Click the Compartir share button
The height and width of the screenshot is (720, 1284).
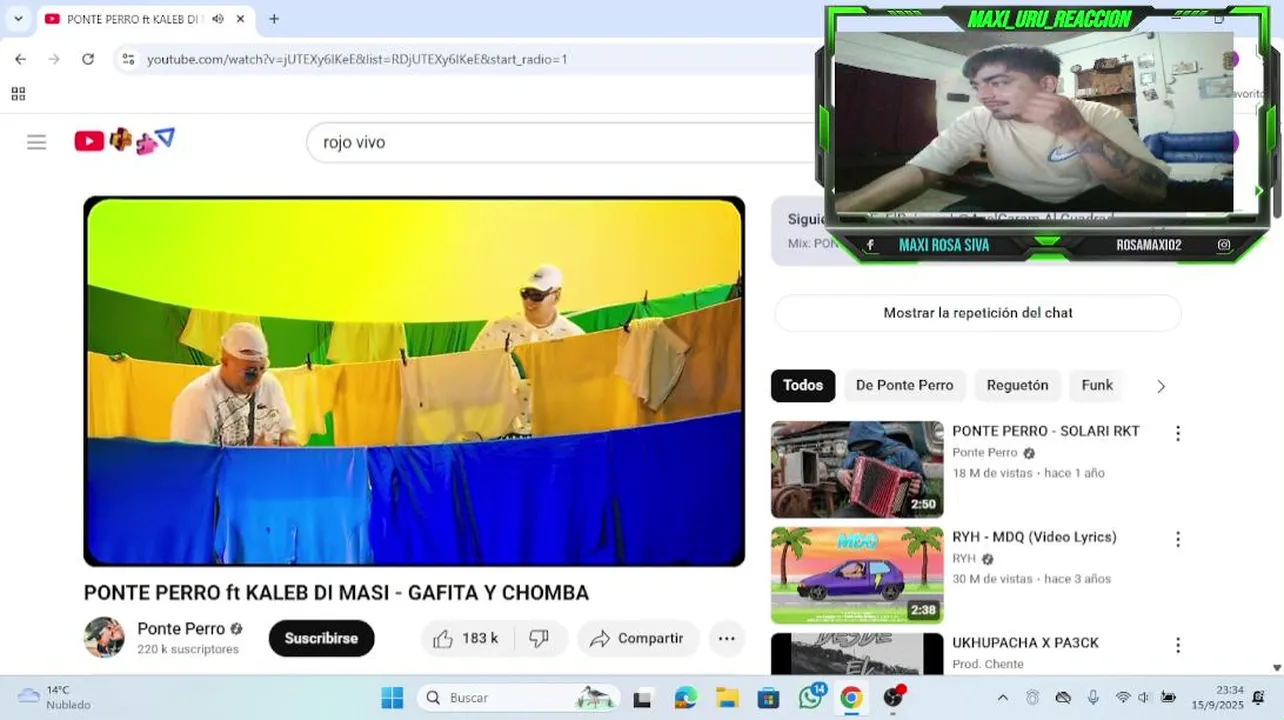point(637,638)
